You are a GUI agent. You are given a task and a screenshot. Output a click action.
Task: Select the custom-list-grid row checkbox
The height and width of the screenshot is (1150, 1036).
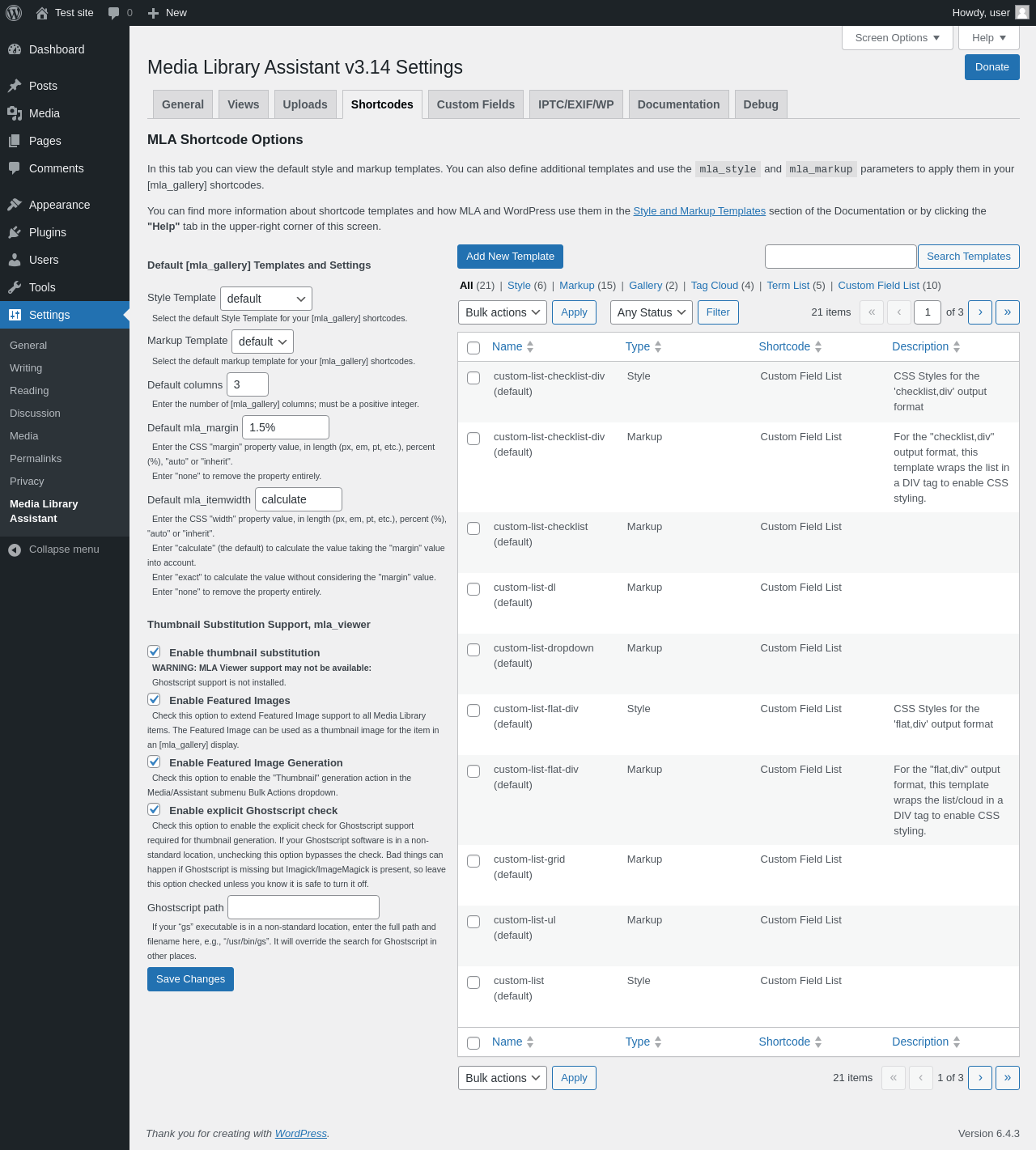[473, 861]
